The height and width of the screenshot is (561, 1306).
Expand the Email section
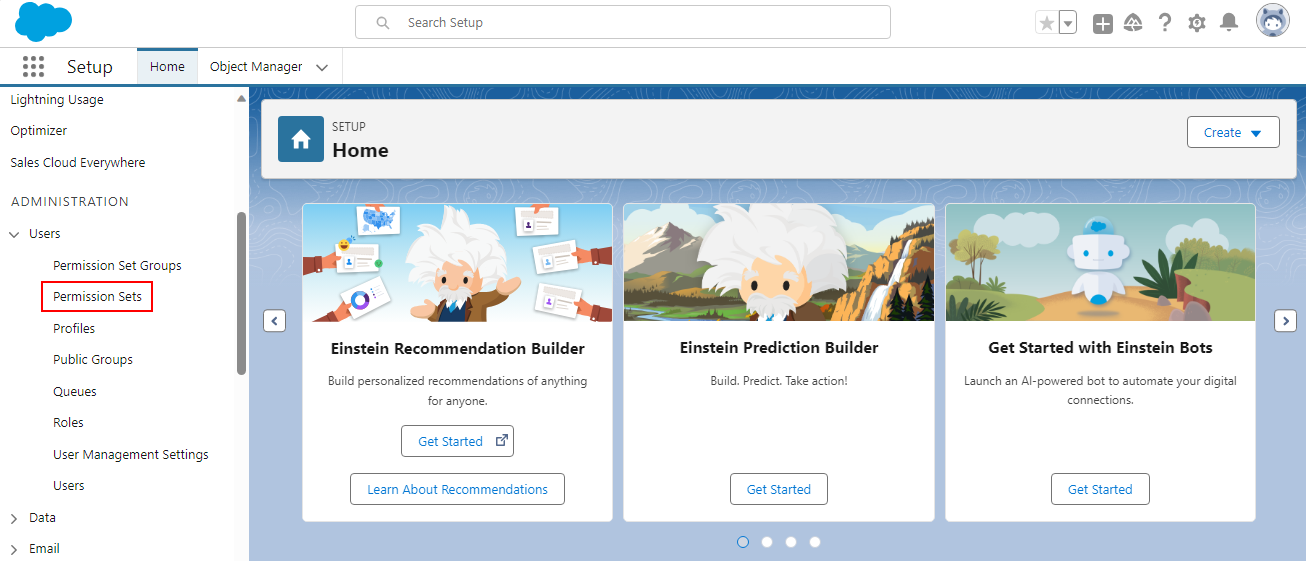[x=14, y=549]
